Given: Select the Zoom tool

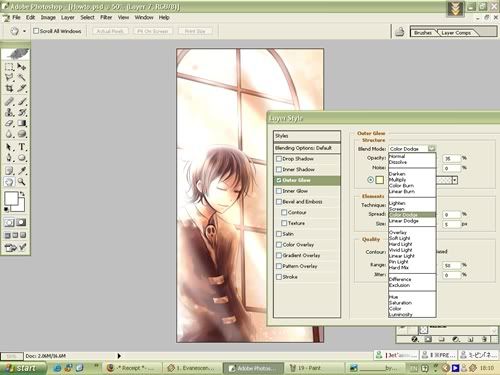Looking at the screenshot, I should point(22,182).
